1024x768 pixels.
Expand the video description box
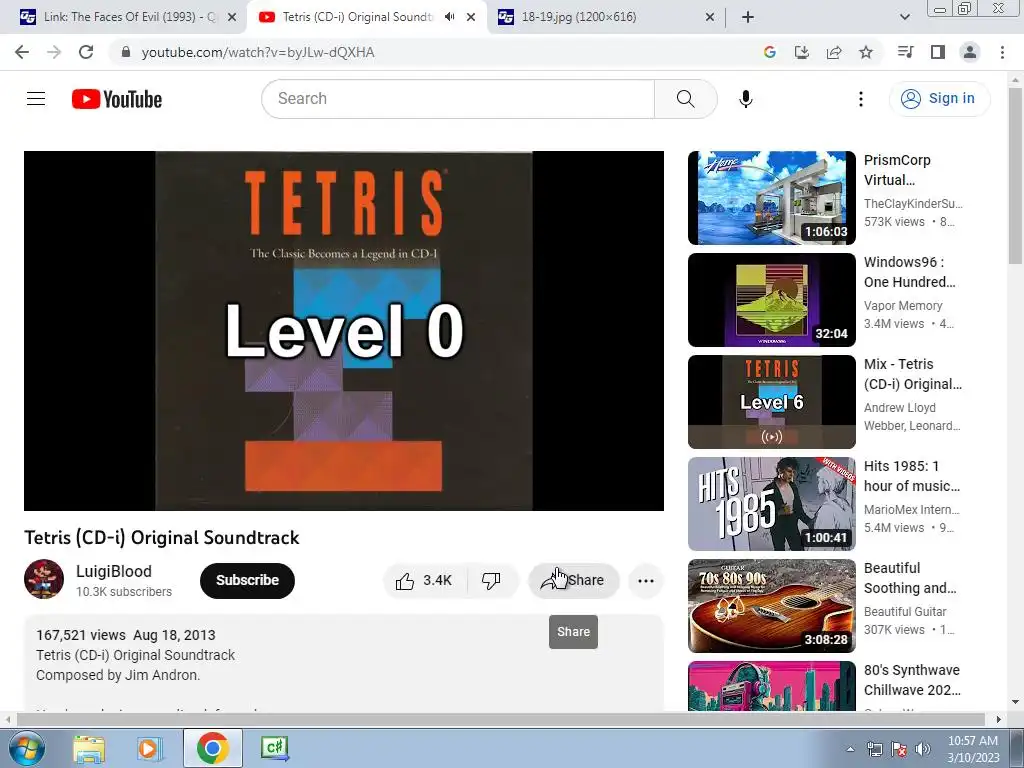point(344,663)
